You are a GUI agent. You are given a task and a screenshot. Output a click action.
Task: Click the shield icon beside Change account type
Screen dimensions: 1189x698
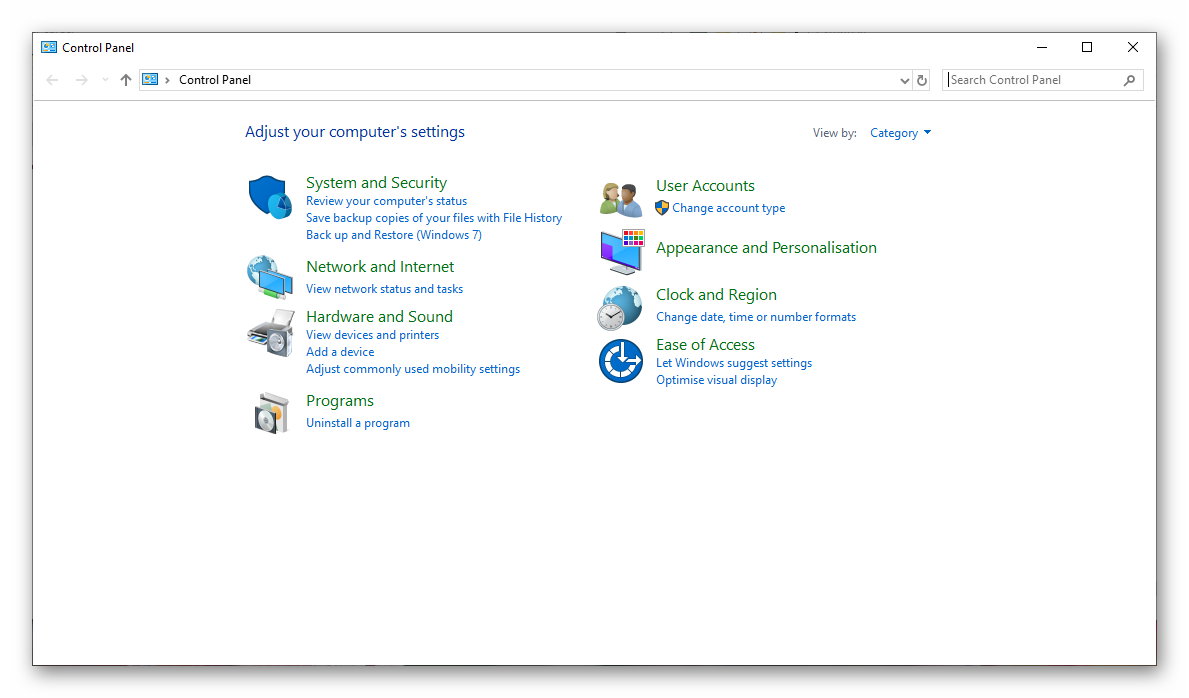tap(662, 208)
